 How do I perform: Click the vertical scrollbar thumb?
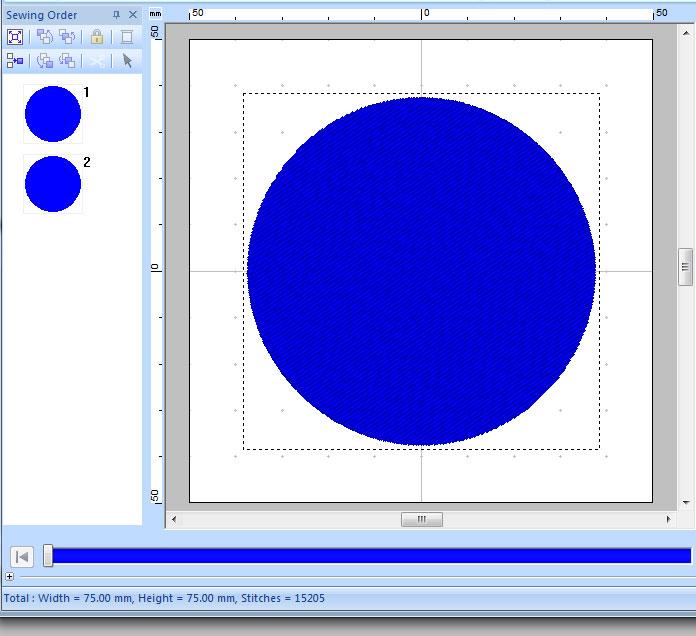pyautogui.click(x=685, y=267)
